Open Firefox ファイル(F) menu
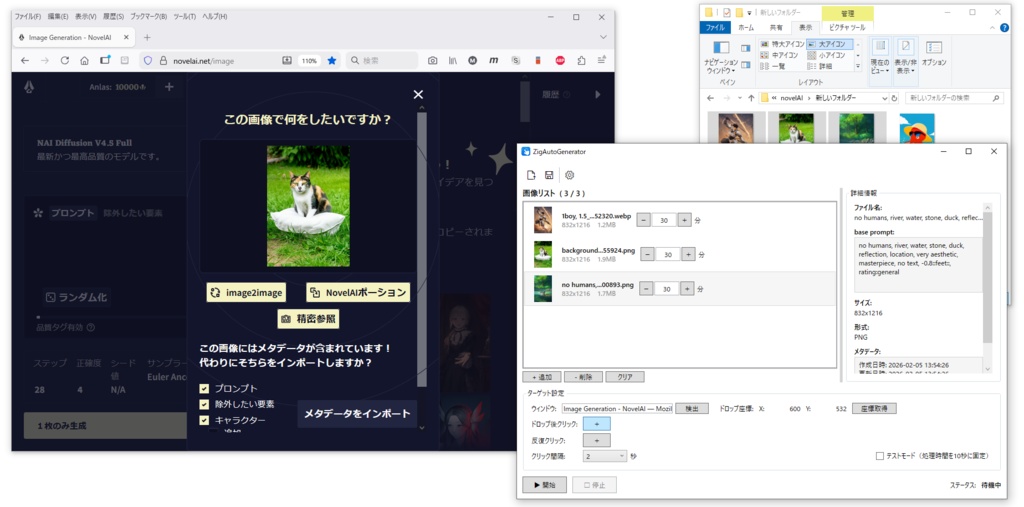Viewport: 1024px width, 507px height. (x=28, y=16)
